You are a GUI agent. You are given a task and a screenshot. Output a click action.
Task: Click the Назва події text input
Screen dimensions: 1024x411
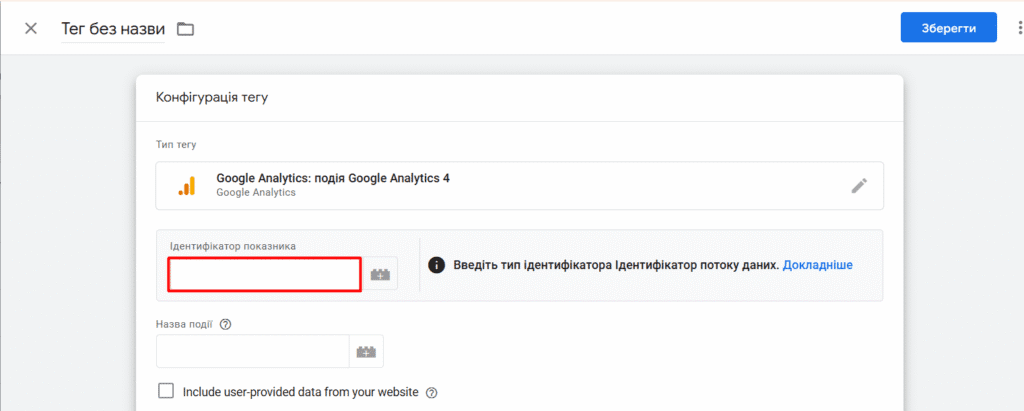(253, 352)
